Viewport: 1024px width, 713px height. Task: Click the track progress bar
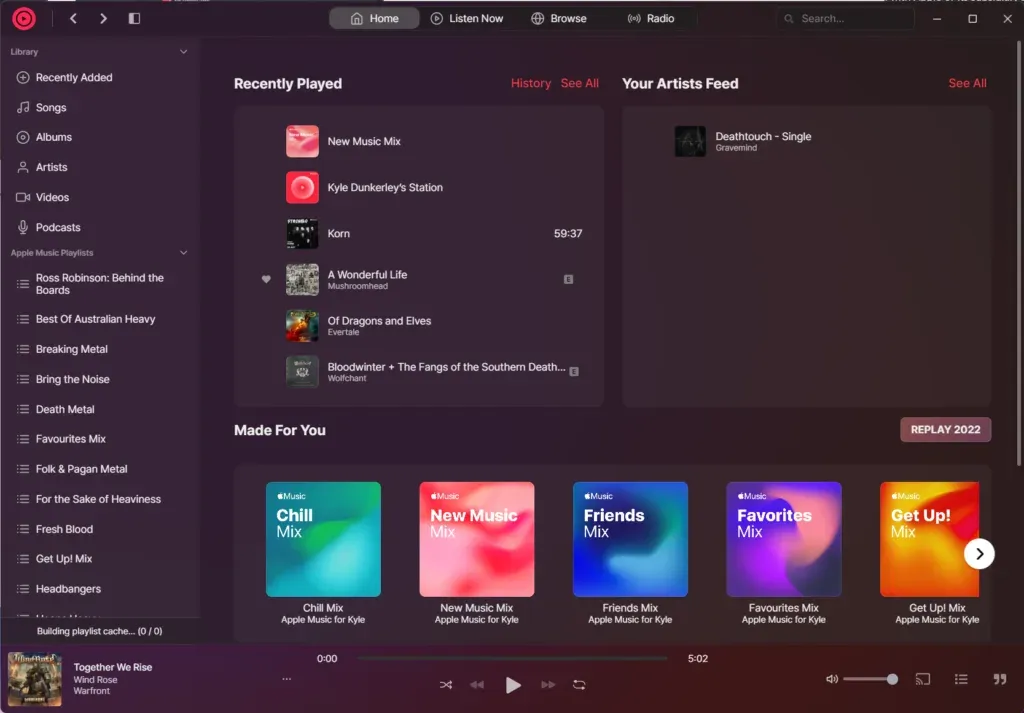513,658
